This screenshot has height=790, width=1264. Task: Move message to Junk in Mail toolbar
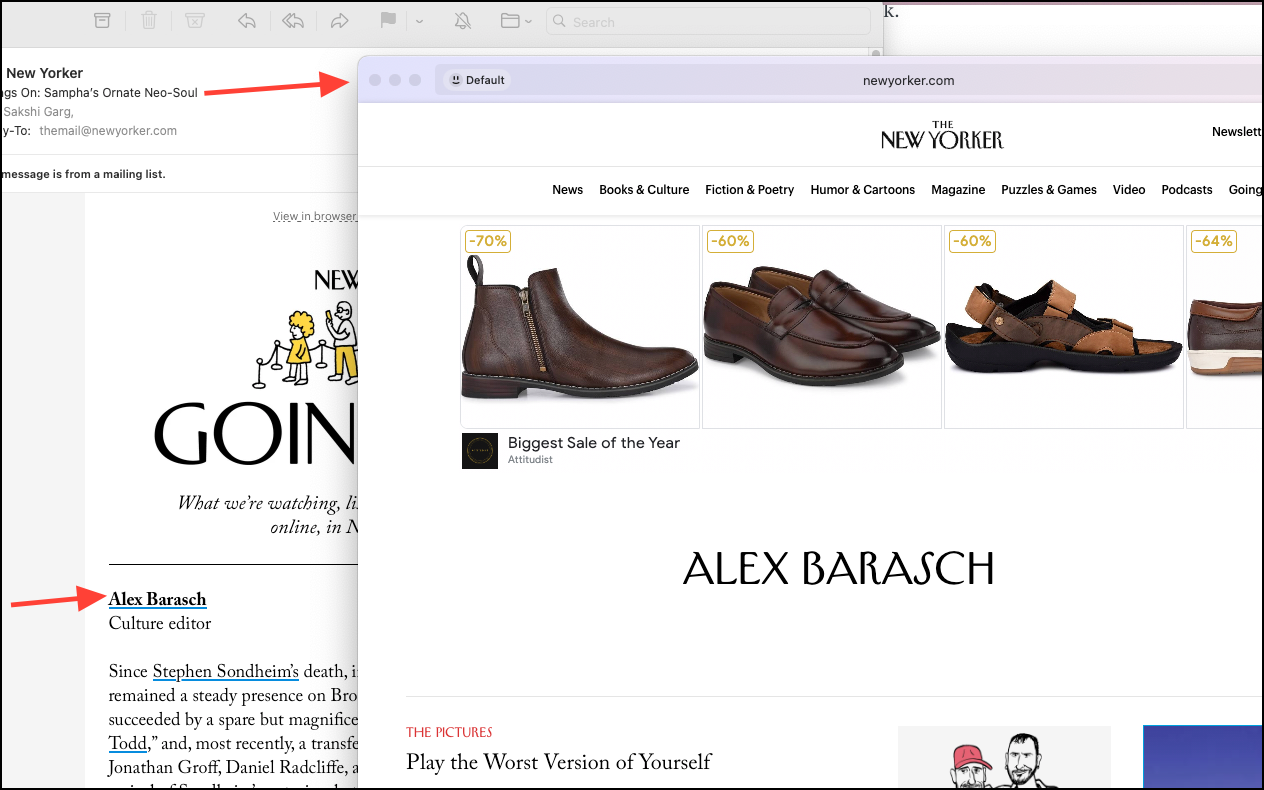(195, 21)
